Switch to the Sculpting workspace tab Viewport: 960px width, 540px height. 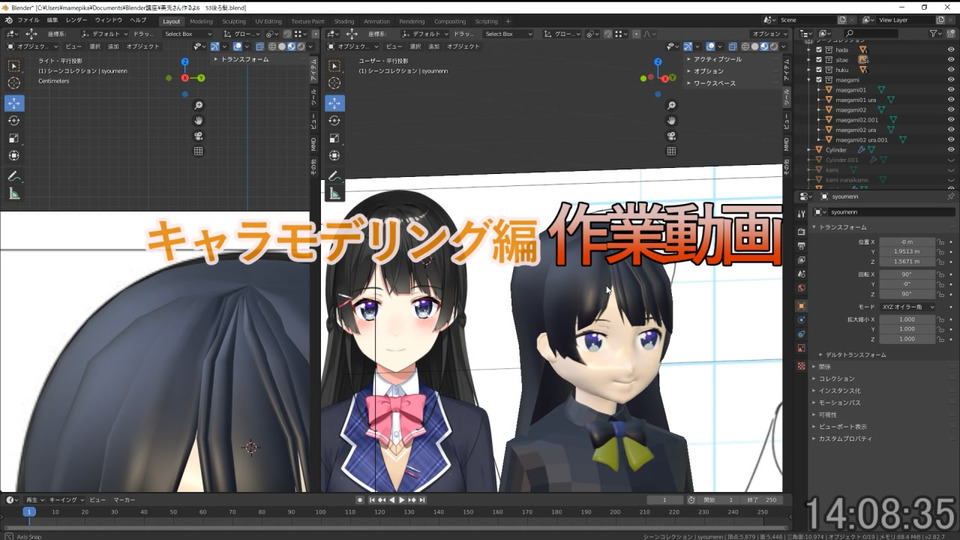(234, 21)
